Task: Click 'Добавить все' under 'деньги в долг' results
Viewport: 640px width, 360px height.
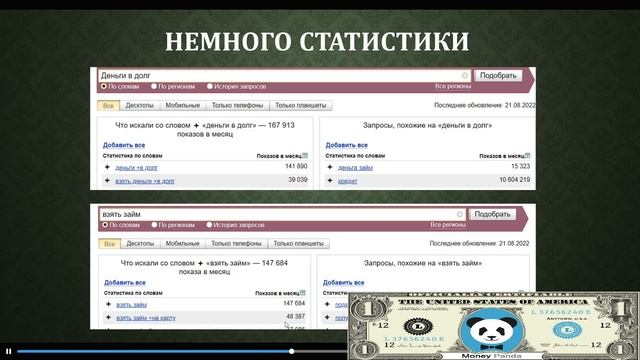Action: point(124,145)
